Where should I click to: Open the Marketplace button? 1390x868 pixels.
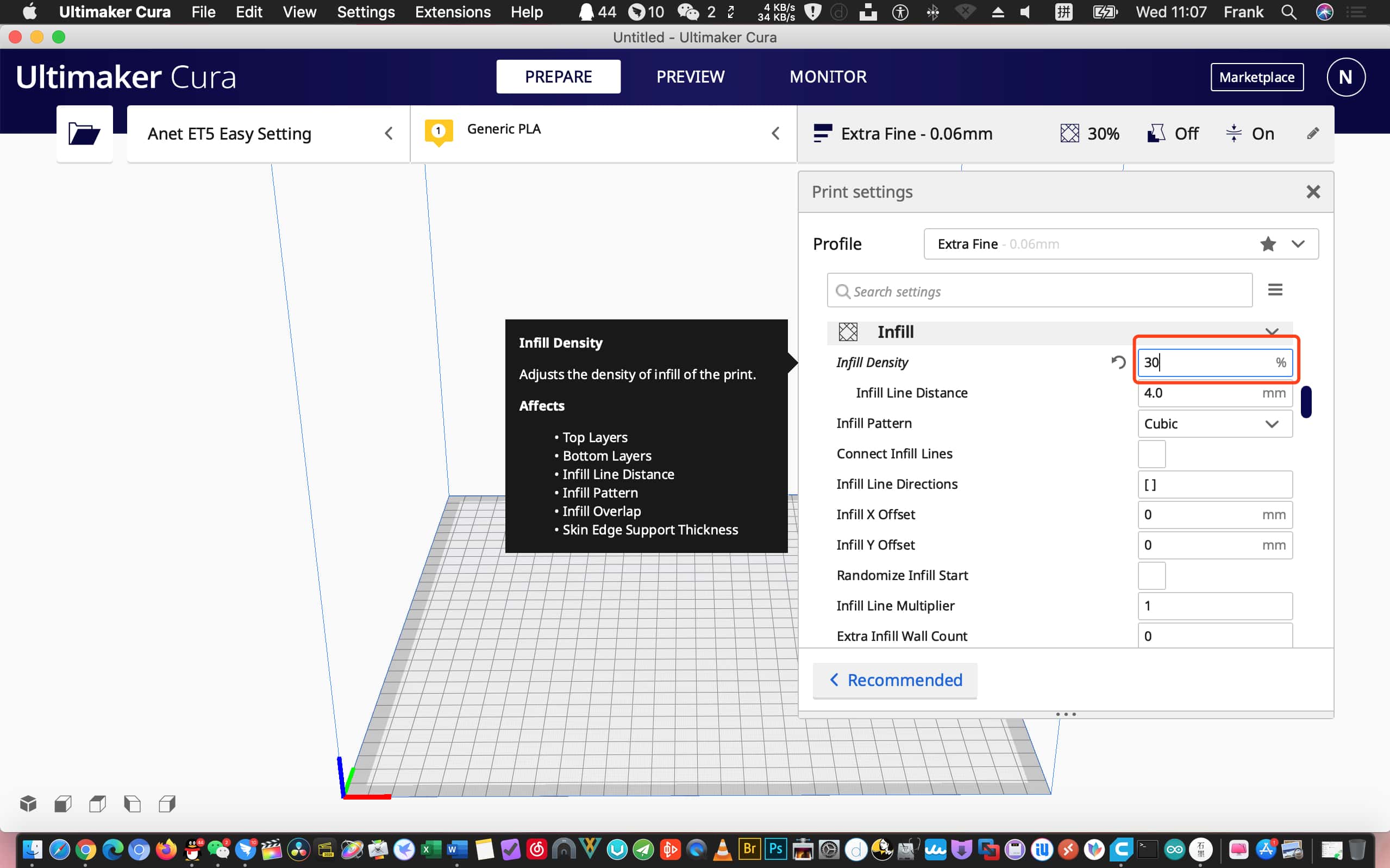tap(1256, 77)
